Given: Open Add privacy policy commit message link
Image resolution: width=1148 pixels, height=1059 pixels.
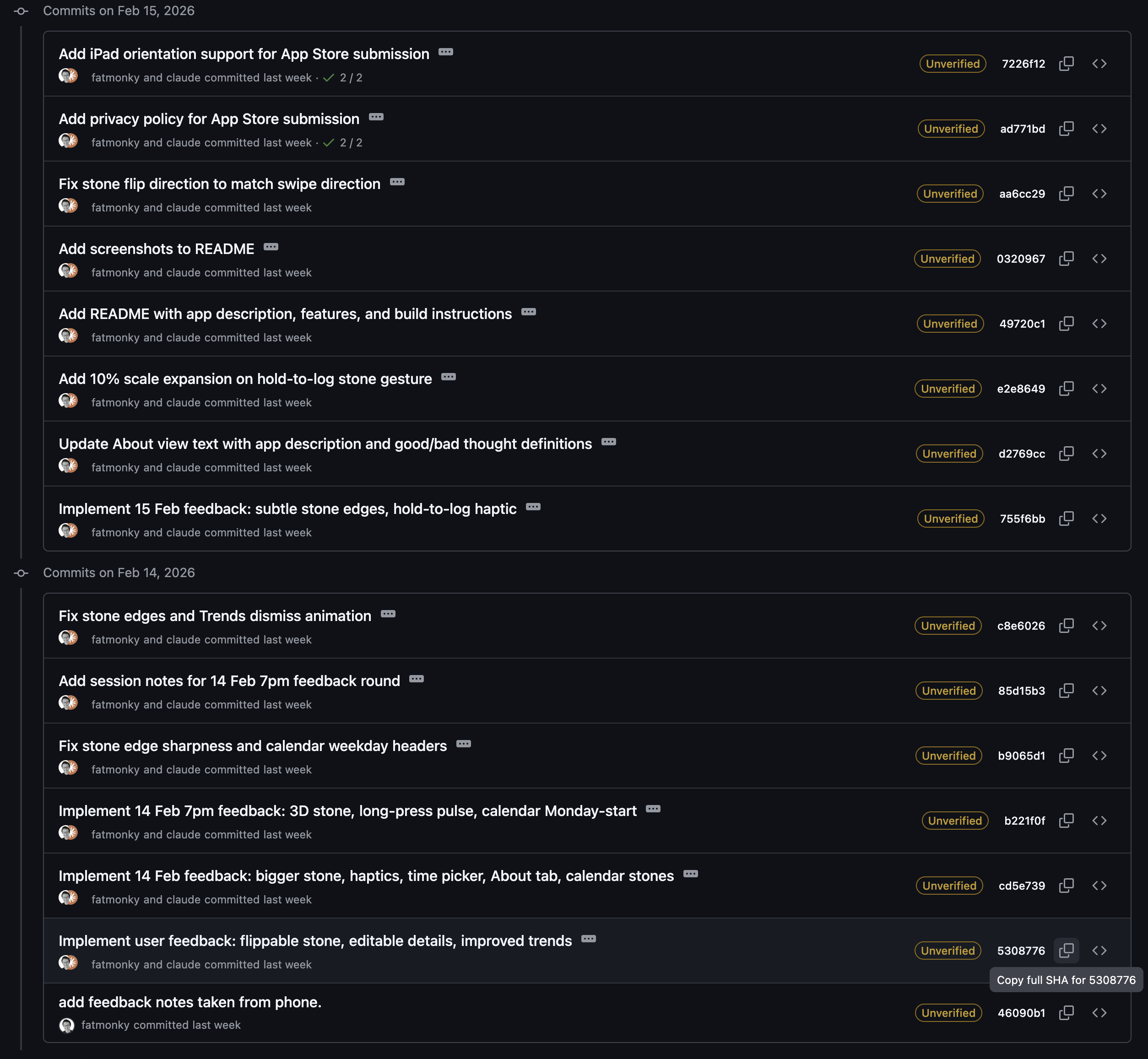Looking at the screenshot, I should click(209, 119).
